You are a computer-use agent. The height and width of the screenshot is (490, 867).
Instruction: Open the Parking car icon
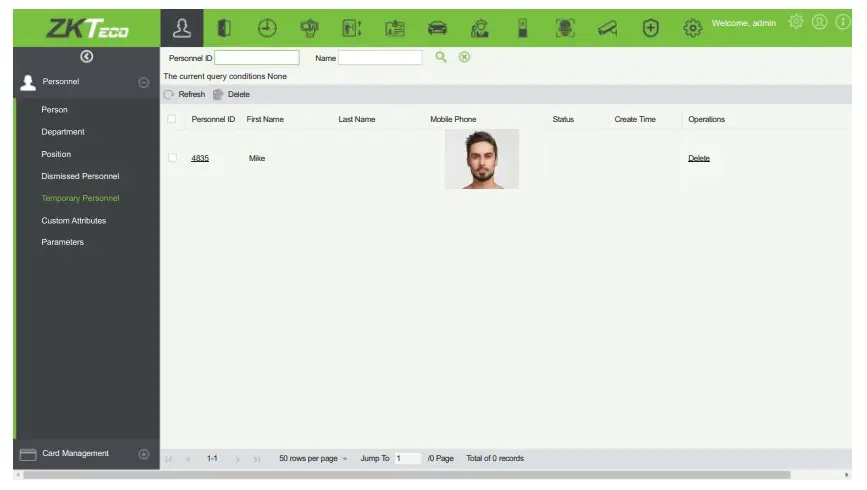437,28
